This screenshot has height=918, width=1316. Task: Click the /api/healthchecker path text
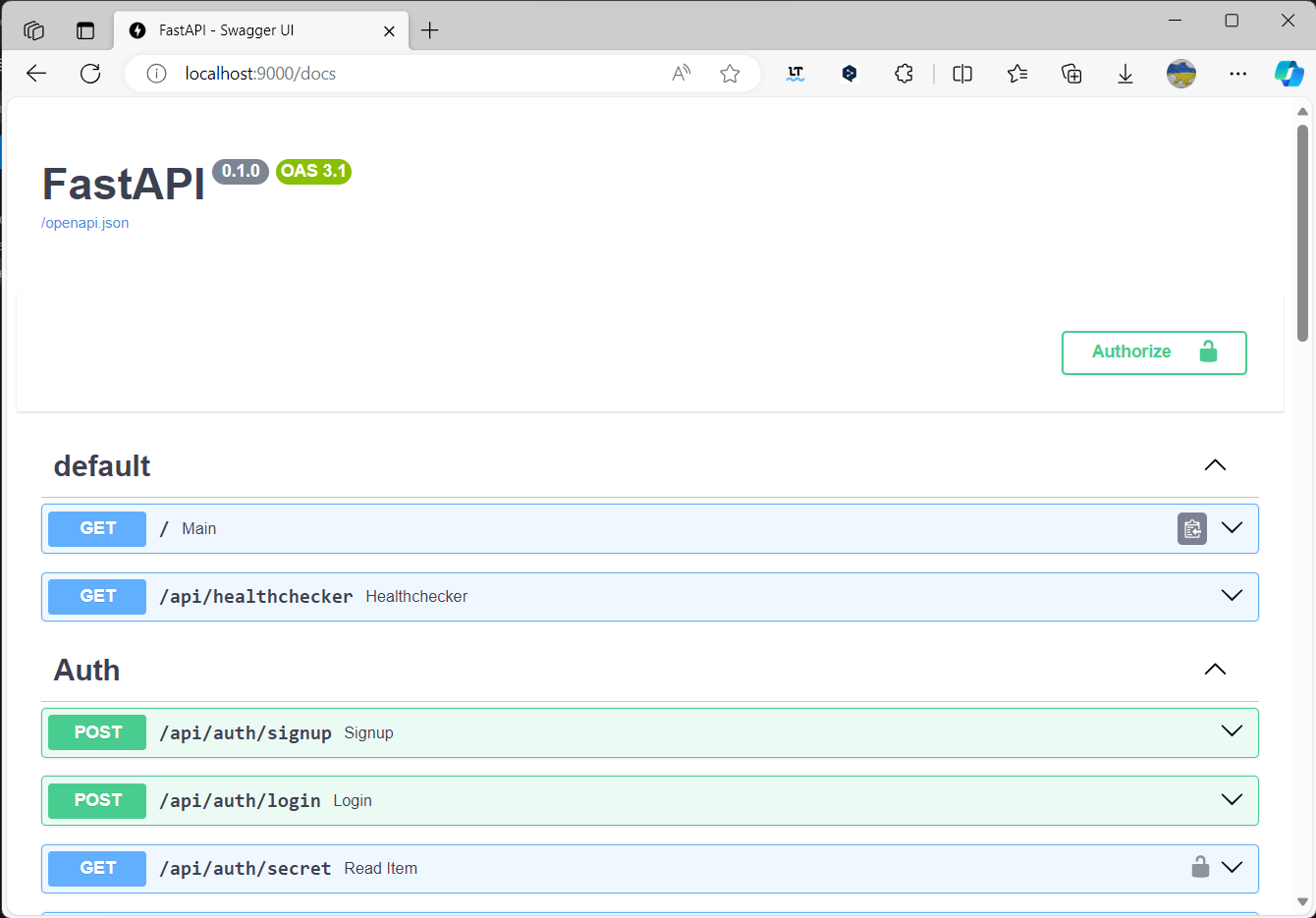point(256,597)
